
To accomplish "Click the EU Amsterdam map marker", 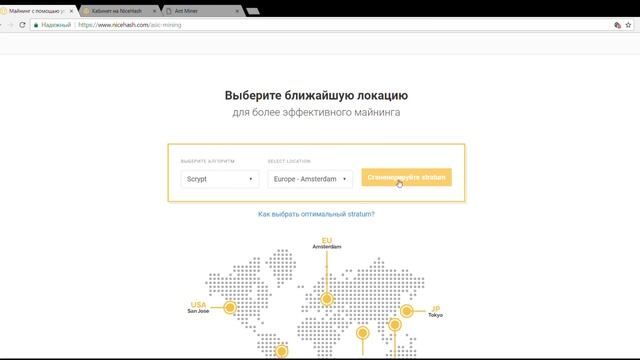I will pyautogui.click(x=327, y=299).
